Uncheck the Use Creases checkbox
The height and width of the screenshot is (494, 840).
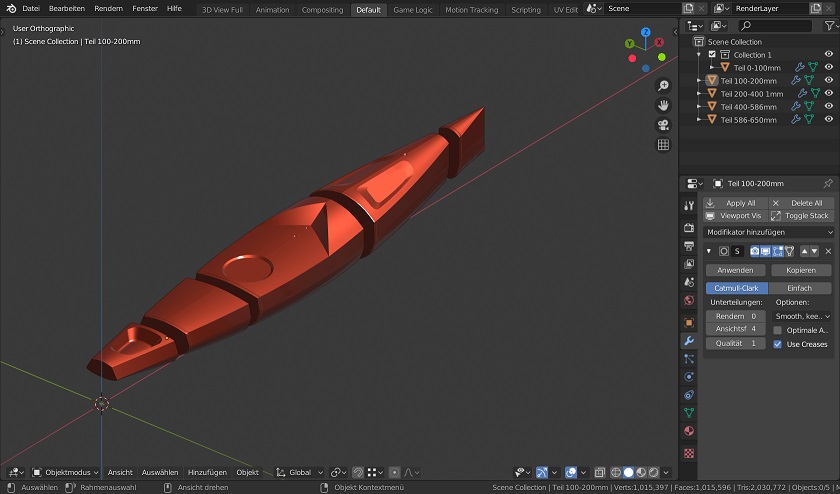(778, 344)
